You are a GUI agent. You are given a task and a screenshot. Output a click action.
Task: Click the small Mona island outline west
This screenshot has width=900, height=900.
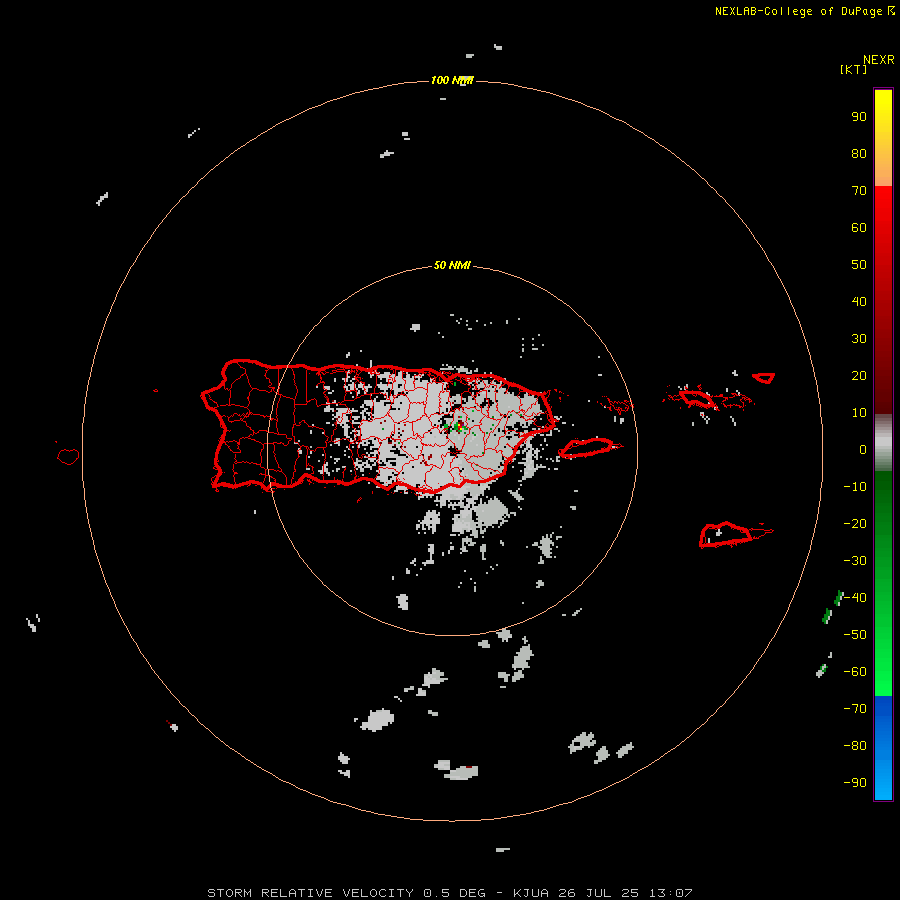pos(68,456)
